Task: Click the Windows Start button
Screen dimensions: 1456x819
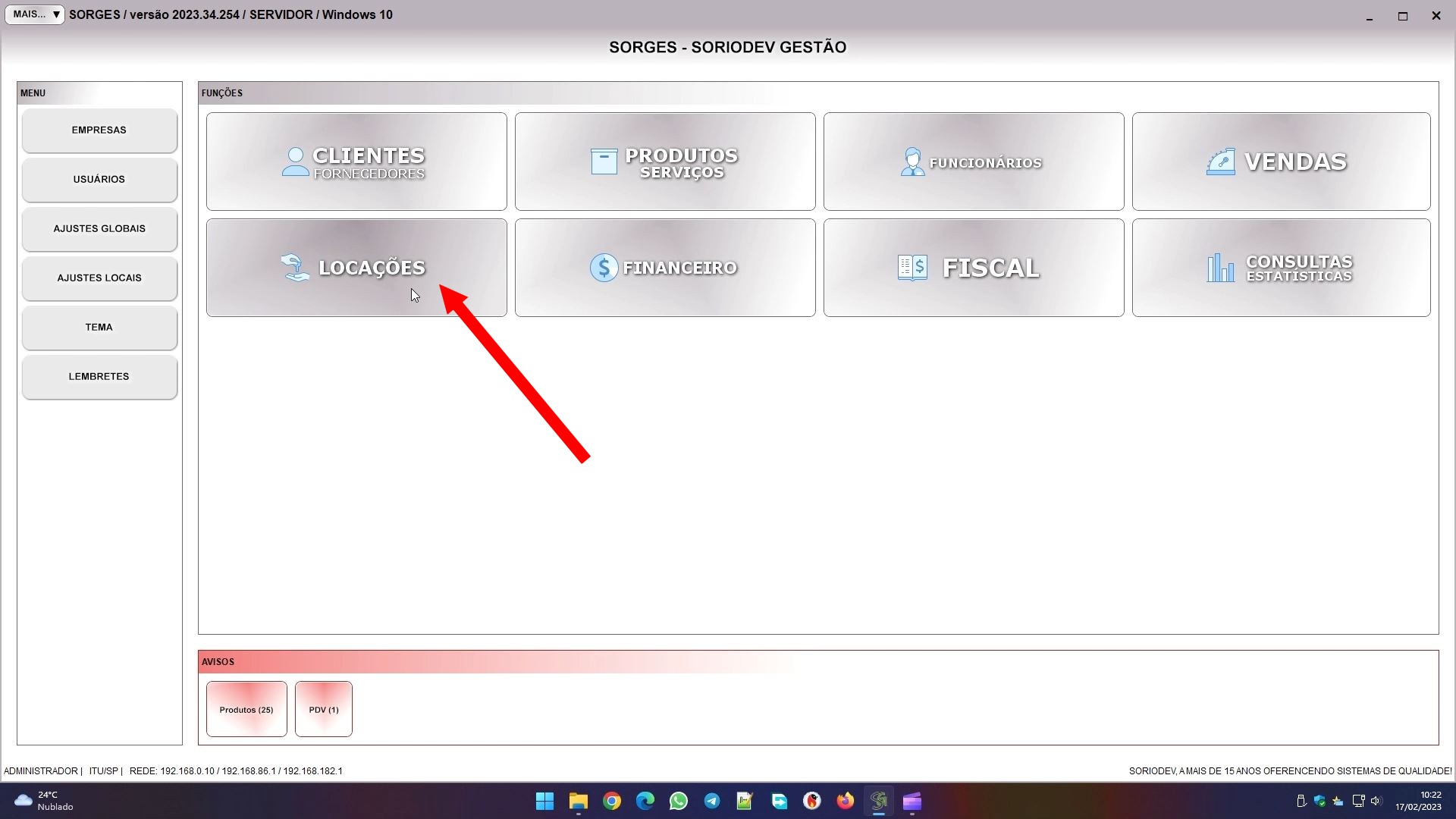Action: (x=544, y=801)
